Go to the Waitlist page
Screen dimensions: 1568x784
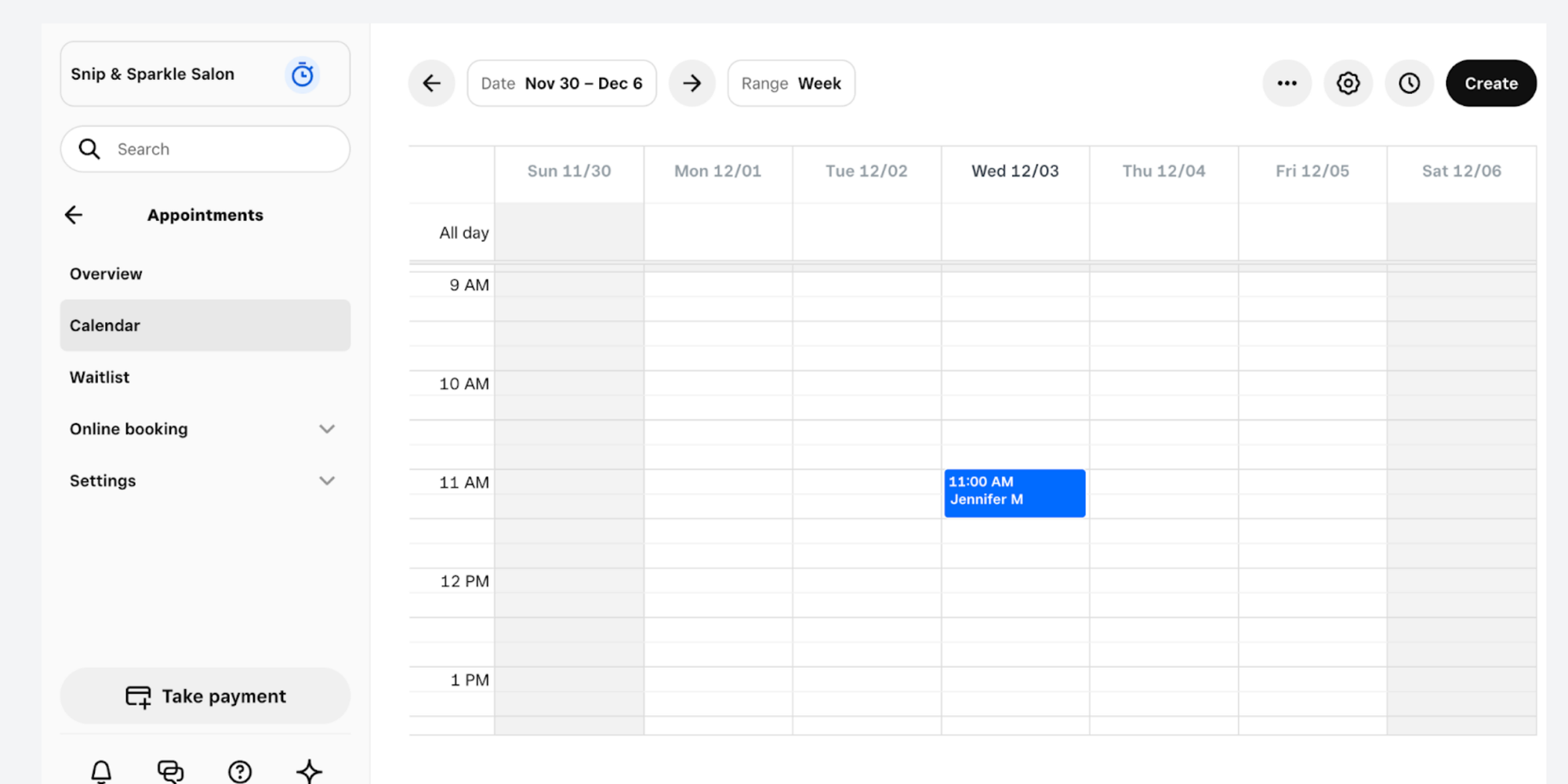pyautogui.click(x=99, y=377)
